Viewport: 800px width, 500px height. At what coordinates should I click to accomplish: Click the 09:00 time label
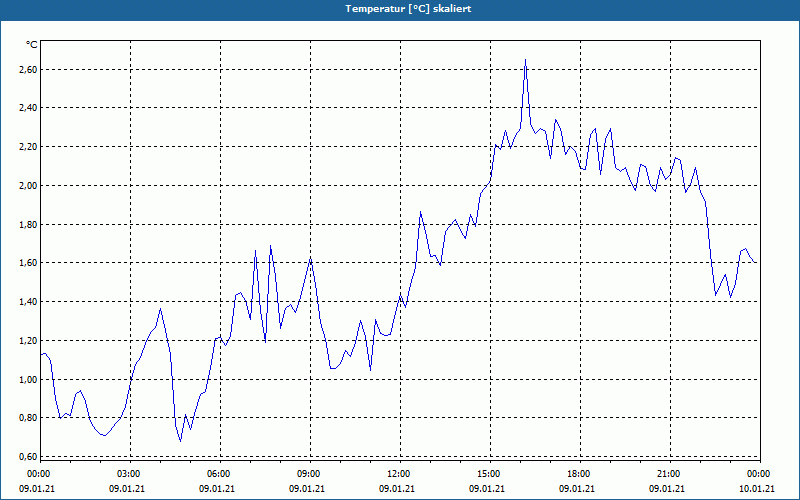tap(311, 474)
